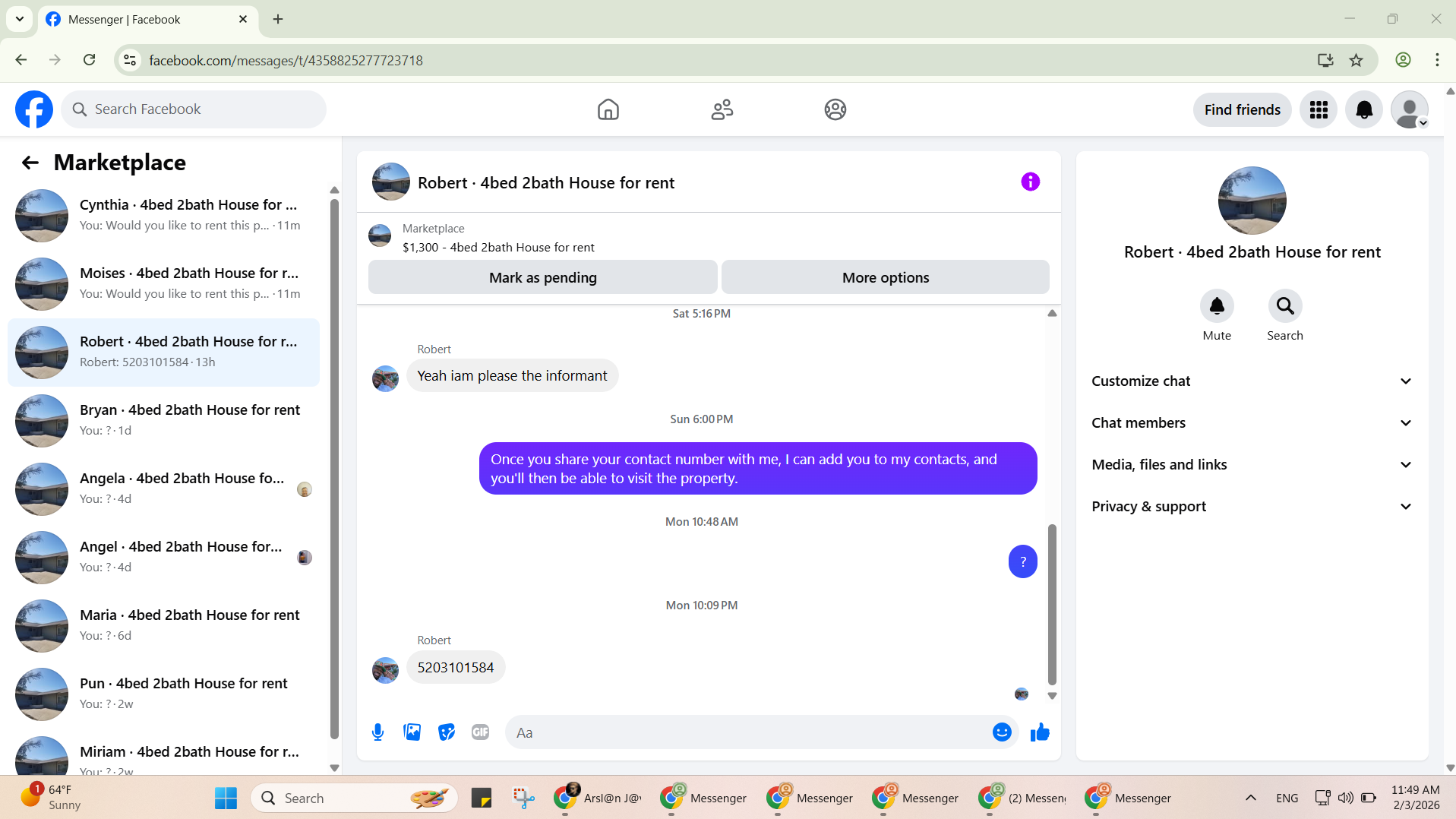Expand Media, files and links section

coord(1252,465)
